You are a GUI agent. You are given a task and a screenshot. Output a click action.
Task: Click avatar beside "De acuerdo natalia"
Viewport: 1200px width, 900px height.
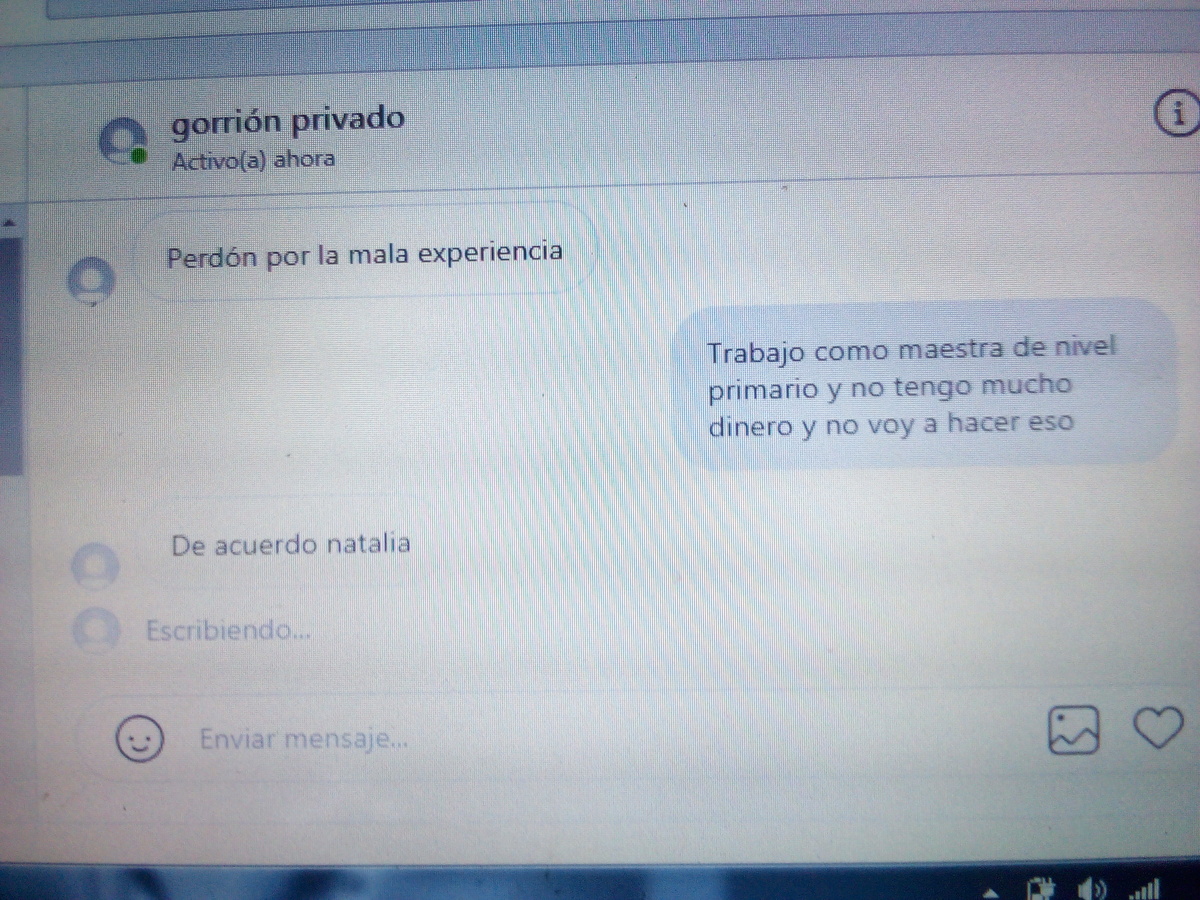(96, 566)
